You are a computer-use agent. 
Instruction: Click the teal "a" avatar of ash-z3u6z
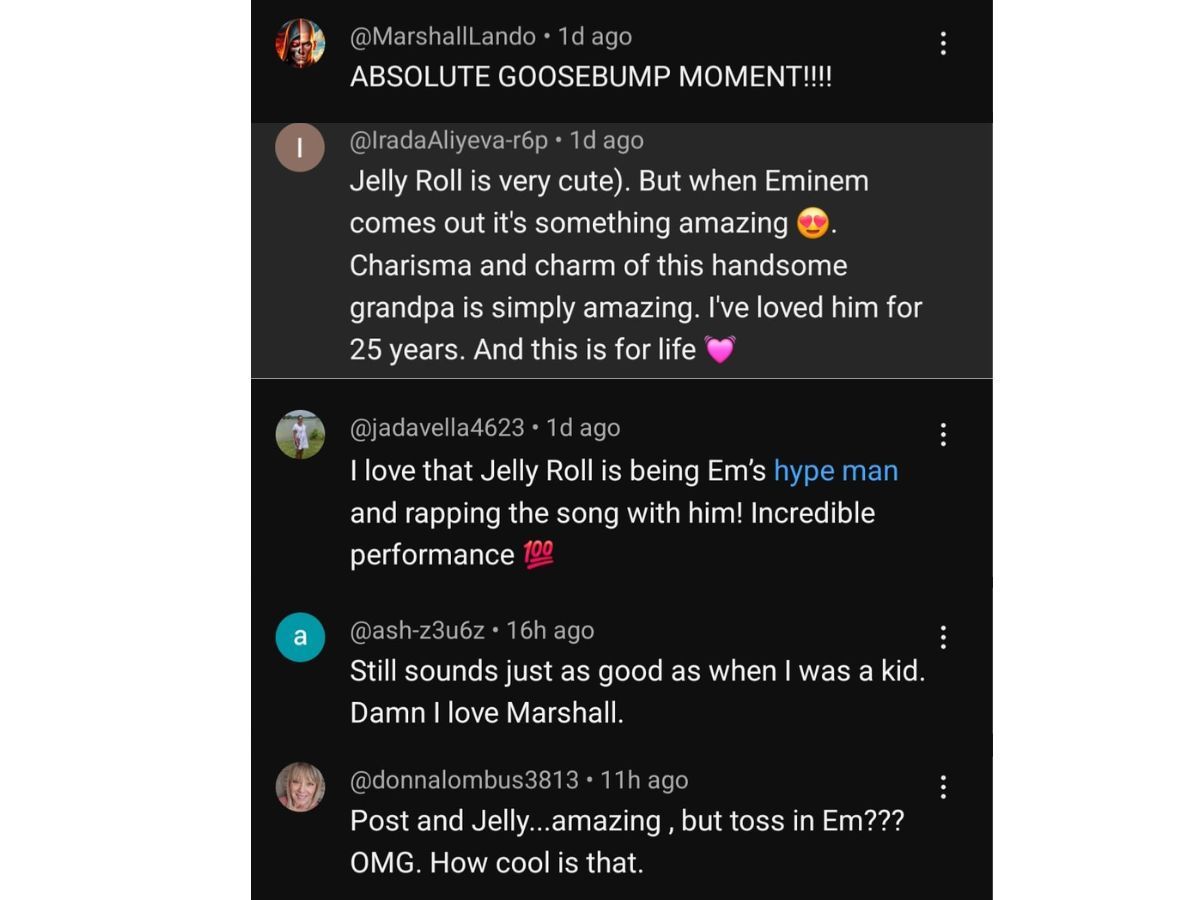tap(300, 637)
